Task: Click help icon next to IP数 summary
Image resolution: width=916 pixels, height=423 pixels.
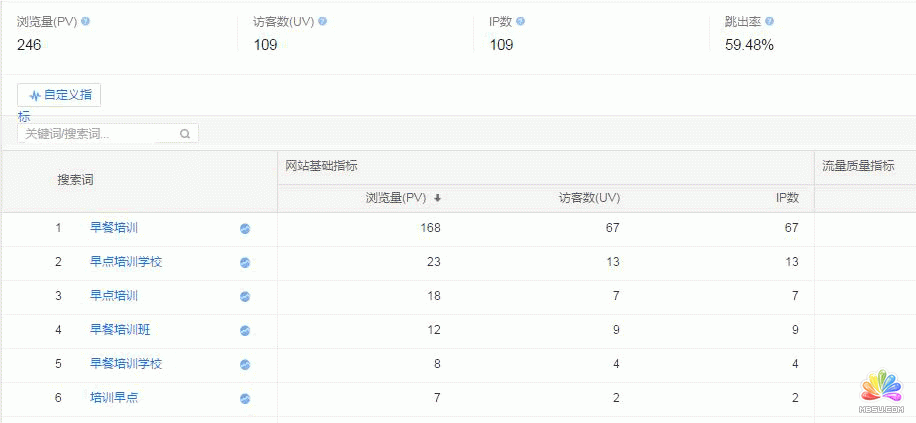Action: pos(521,21)
